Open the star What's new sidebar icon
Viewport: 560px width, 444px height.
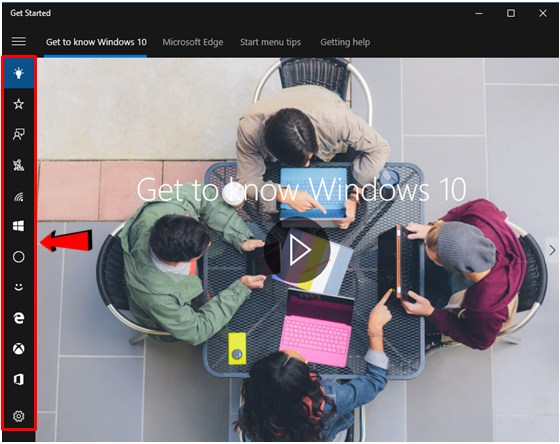[x=19, y=104]
